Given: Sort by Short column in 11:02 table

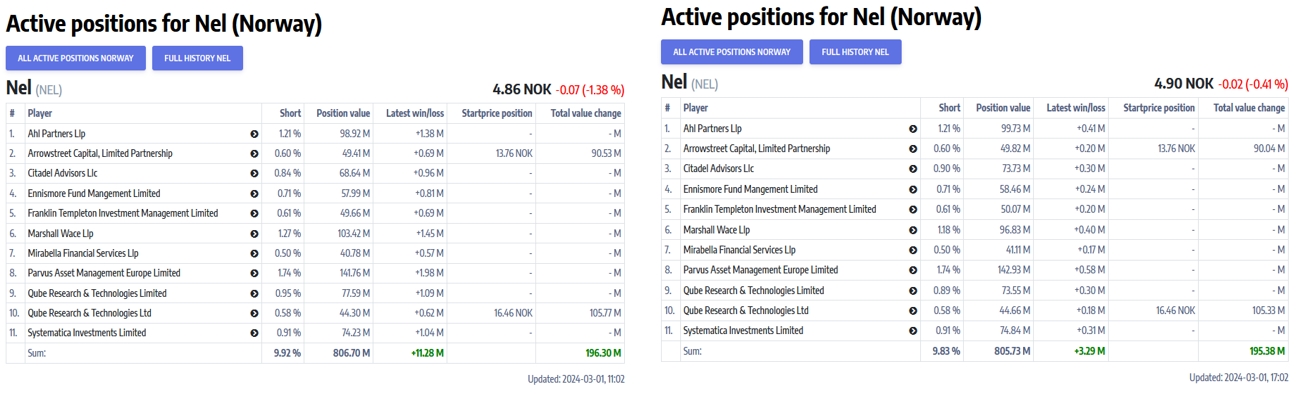Looking at the screenshot, I should [291, 113].
